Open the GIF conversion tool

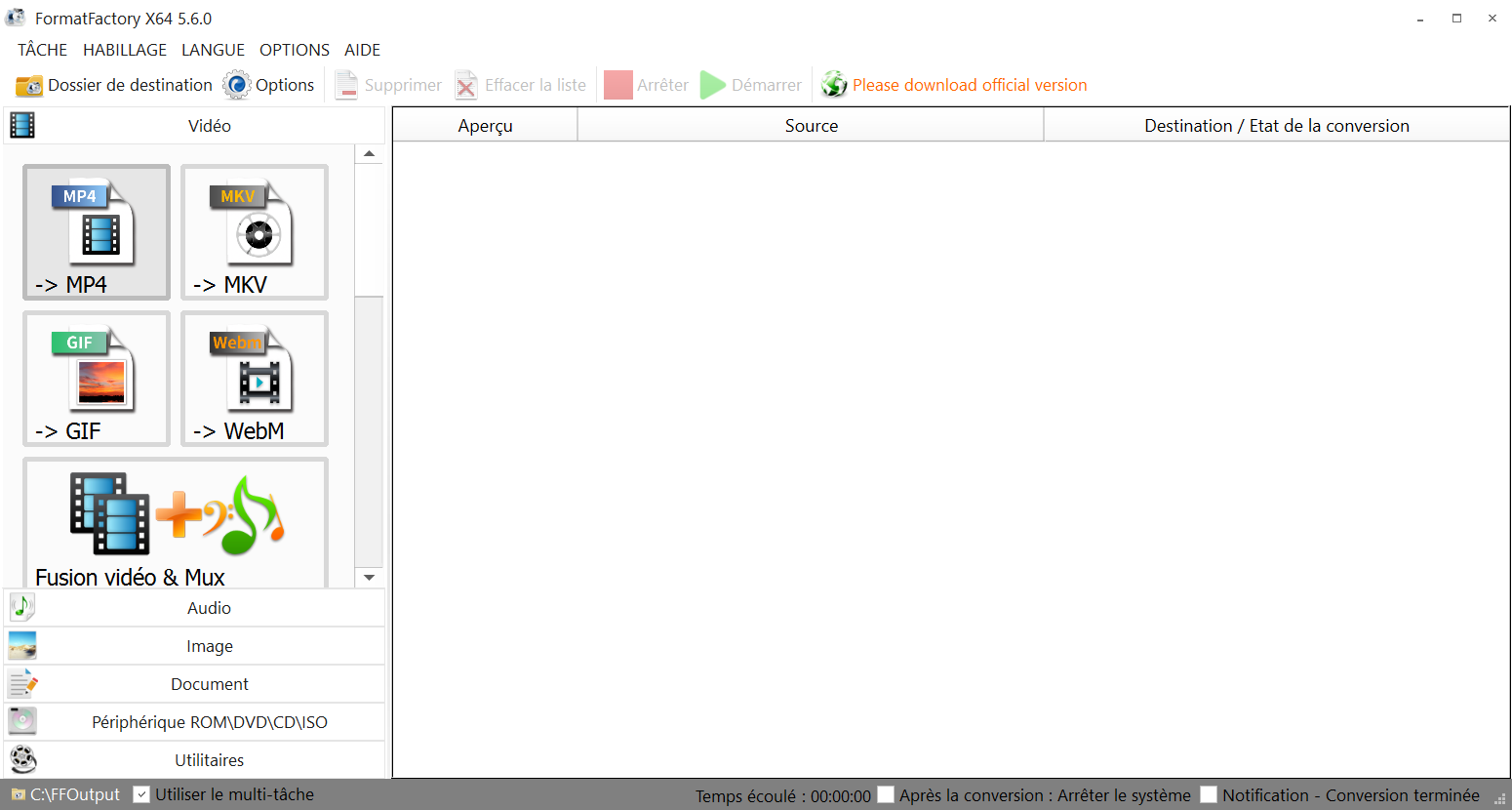tap(97, 378)
